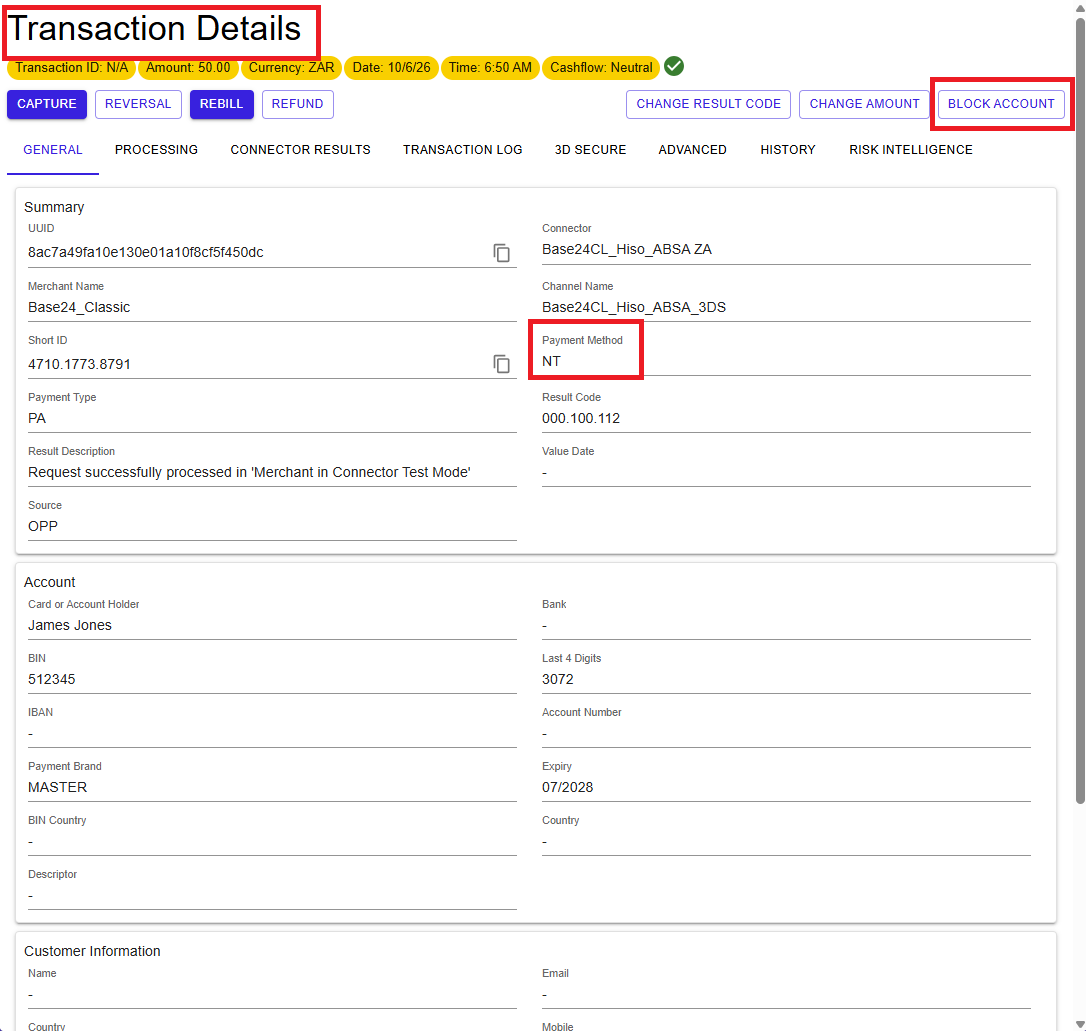Click Payment Type value PA
The width and height of the screenshot is (1086, 1031).
[37, 418]
